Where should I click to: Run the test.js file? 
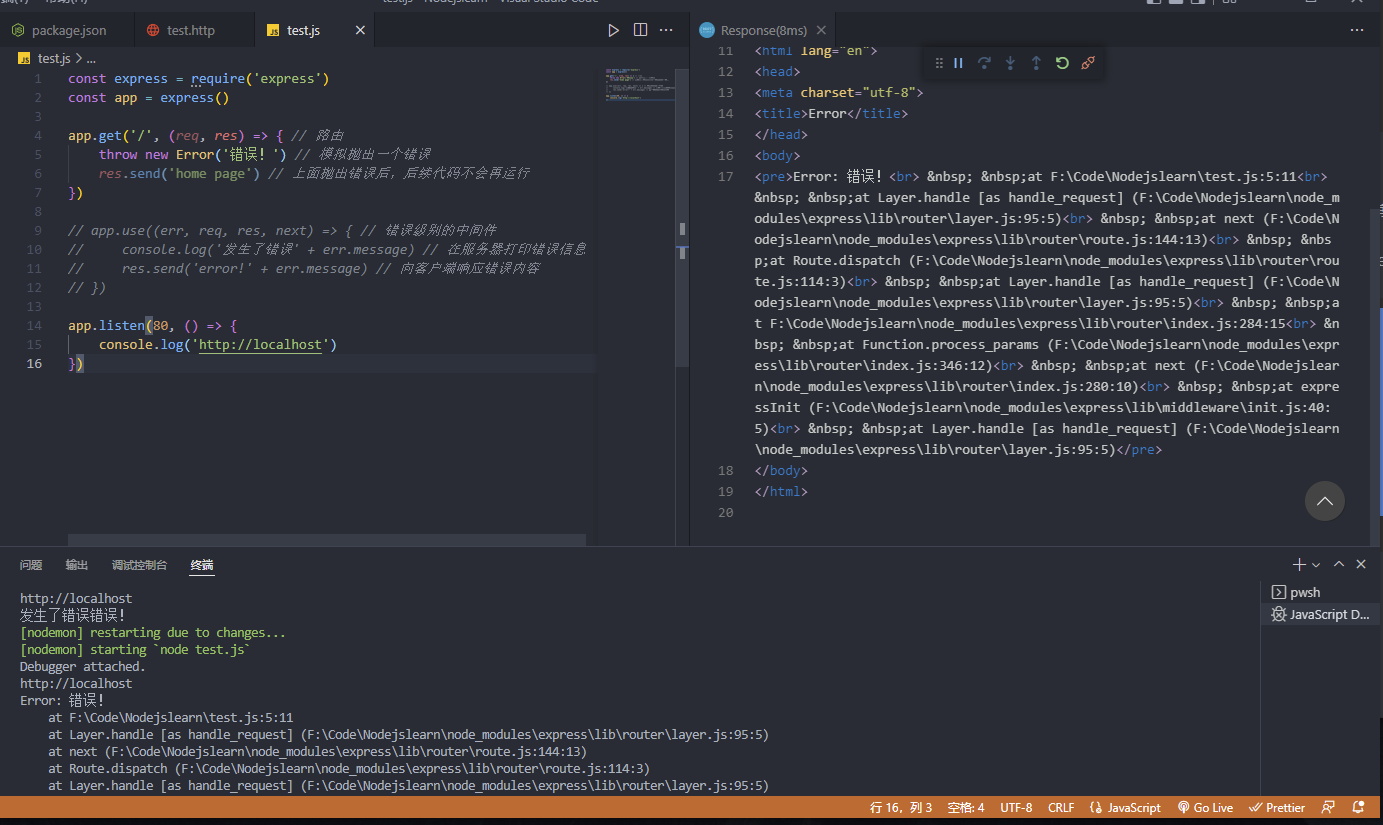click(614, 31)
